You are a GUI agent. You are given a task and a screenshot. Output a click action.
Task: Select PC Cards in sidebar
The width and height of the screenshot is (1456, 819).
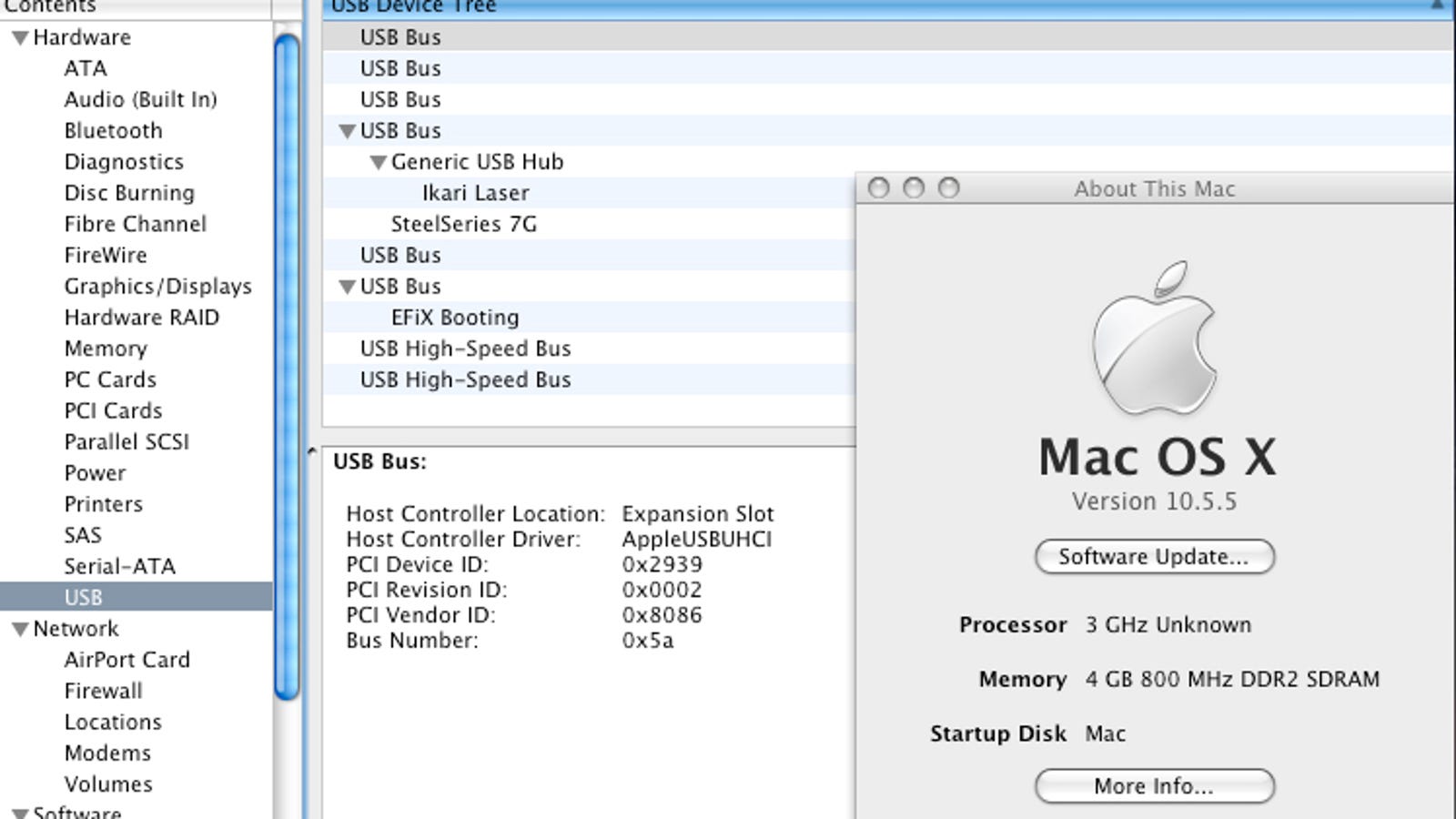[x=110, y=379]
